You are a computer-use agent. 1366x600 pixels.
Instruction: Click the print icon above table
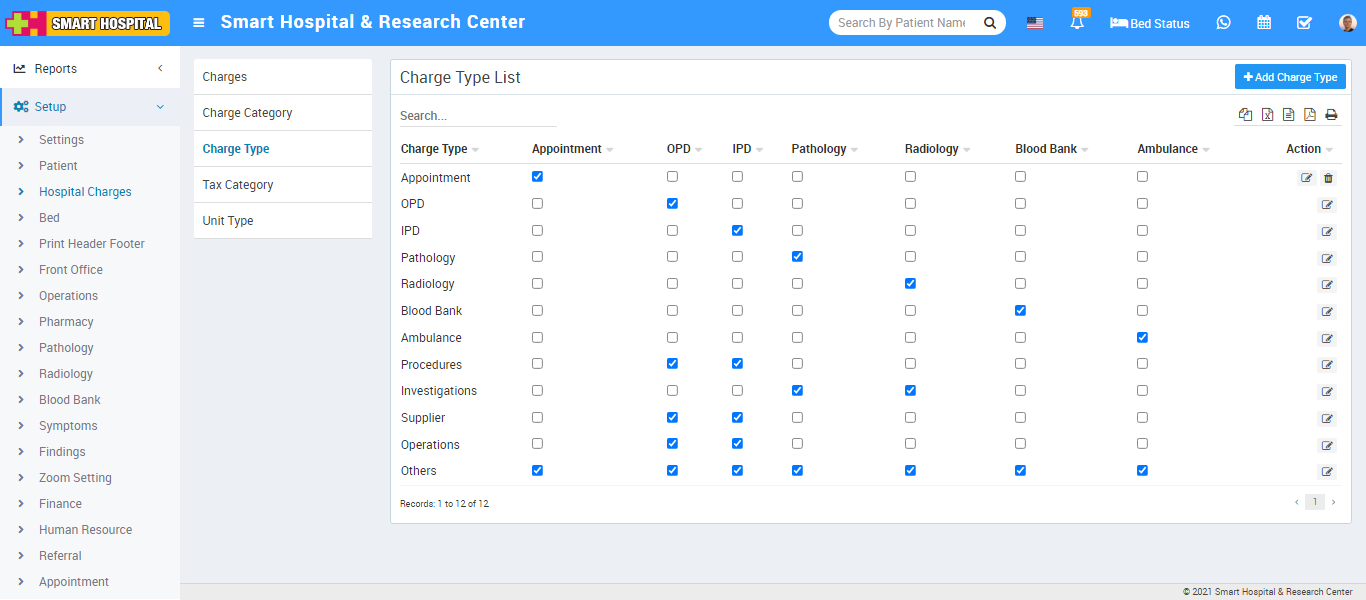pos(1331,115)
